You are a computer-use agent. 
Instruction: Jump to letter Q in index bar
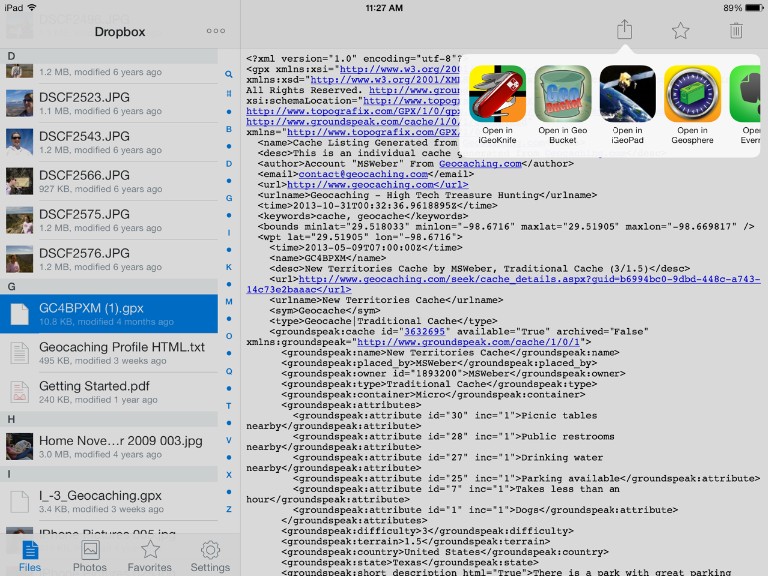(x=229, y=371)
